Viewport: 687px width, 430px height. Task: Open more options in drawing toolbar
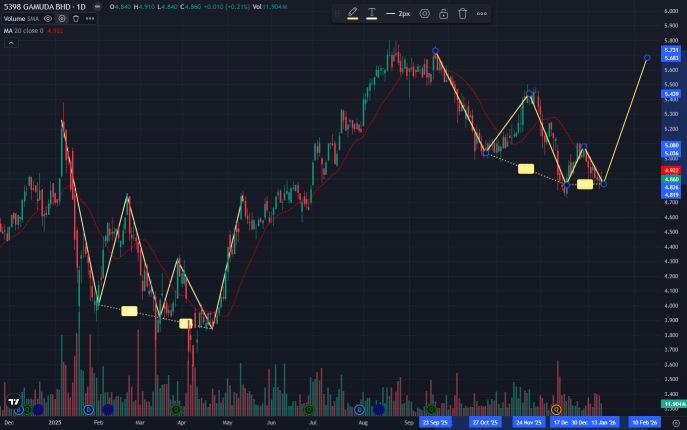point(482,14)
